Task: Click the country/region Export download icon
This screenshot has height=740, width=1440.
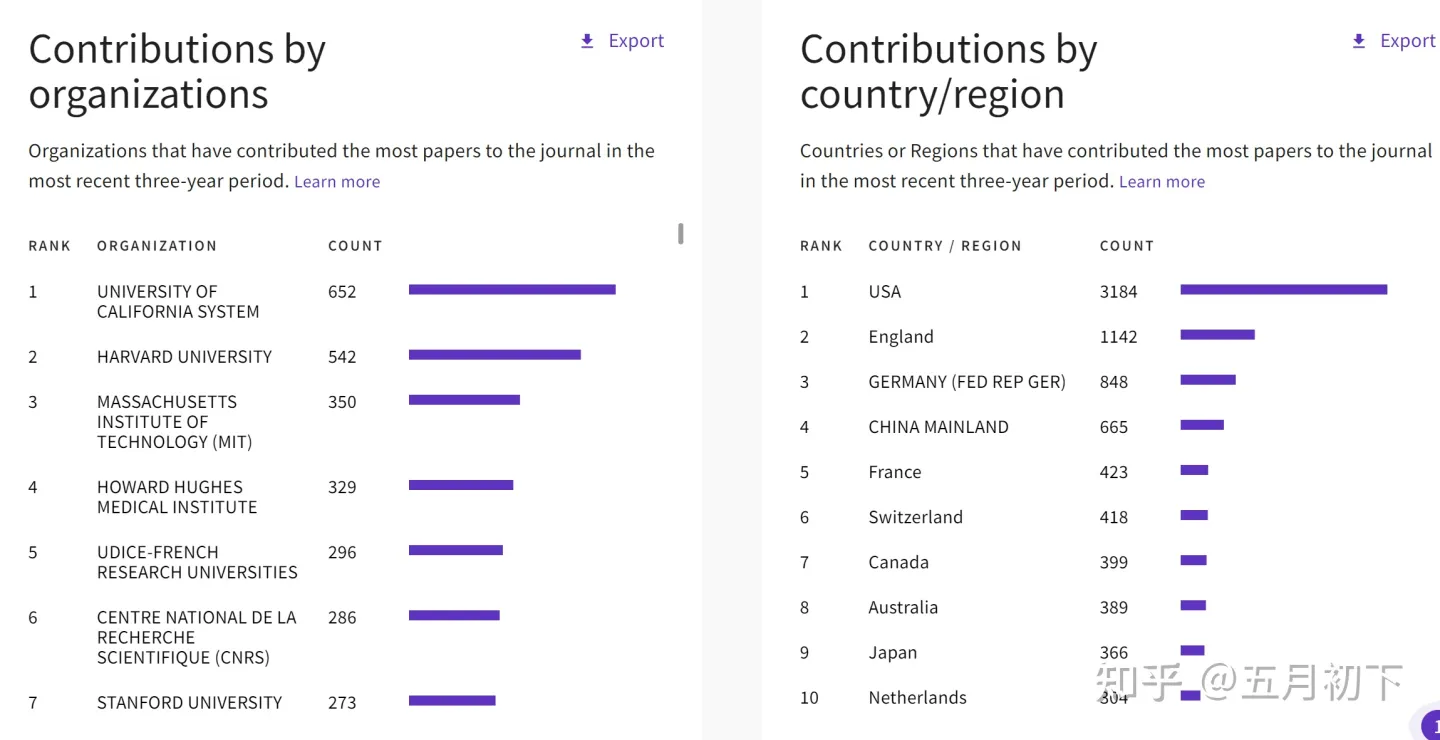Action: click(x=1359, y=41)
